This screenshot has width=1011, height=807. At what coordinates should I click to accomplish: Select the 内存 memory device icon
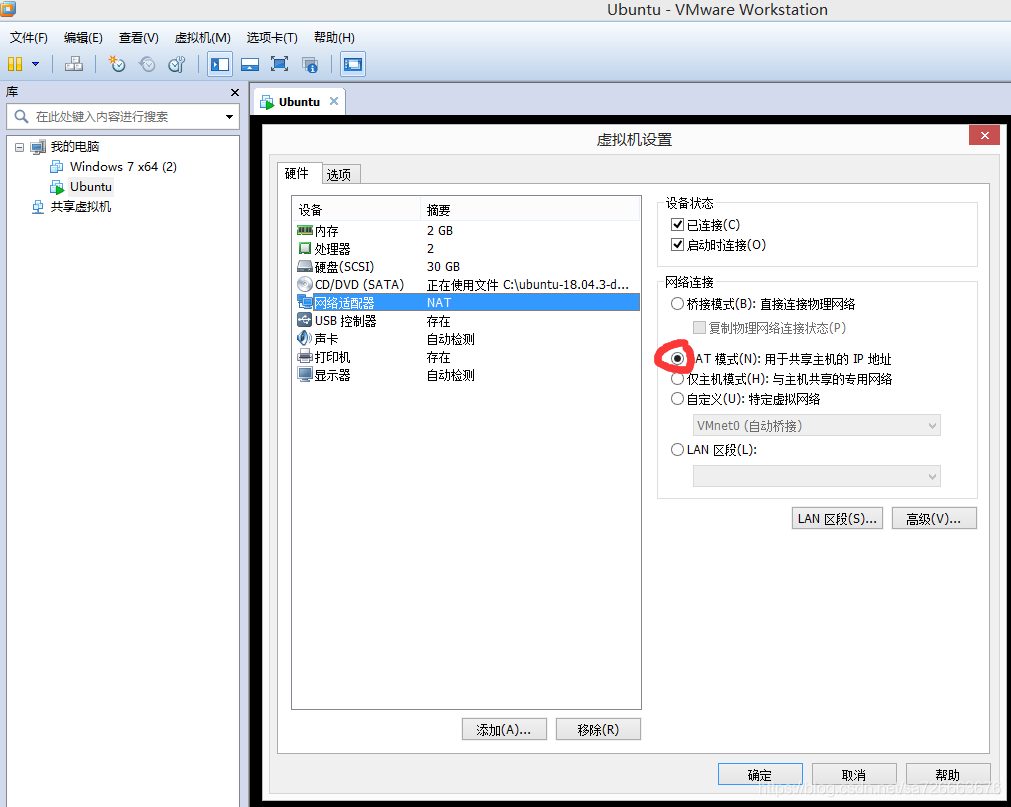tap(304, 230)
